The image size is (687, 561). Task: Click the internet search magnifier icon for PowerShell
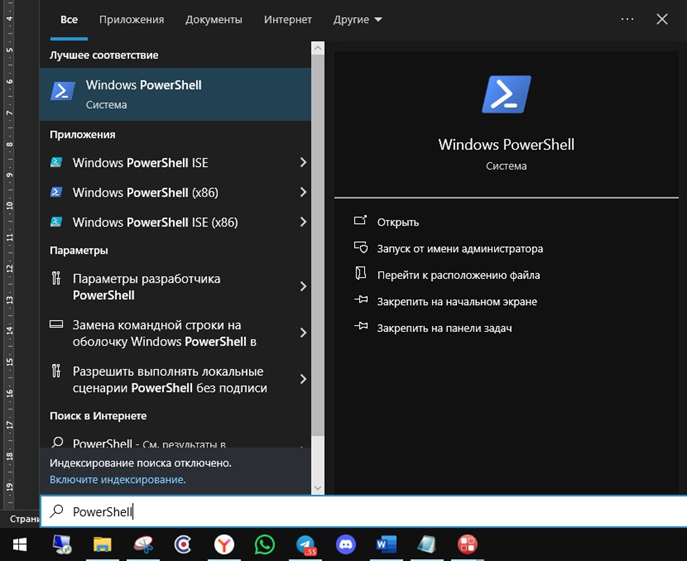point(57,442)
